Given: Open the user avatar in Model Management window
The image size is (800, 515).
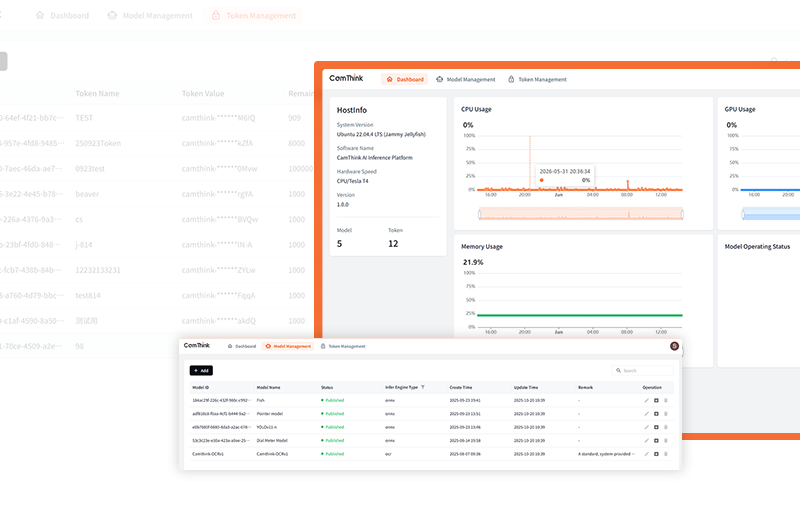Looking at the screenshot, I should [674, 346].
